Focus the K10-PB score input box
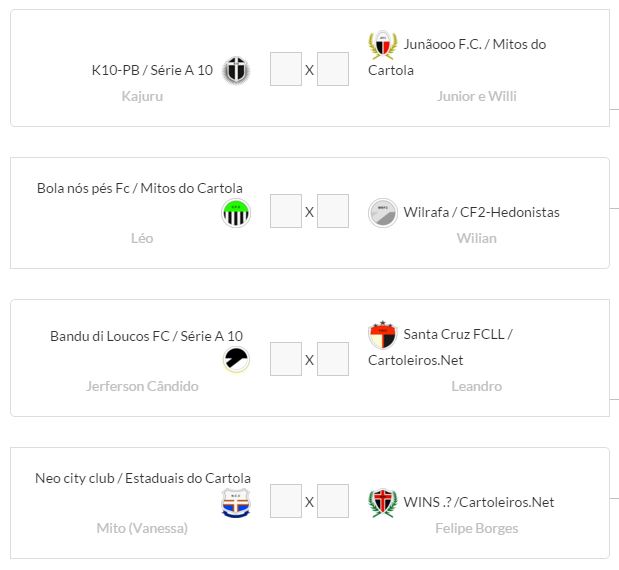This screenshot has height=570, width=619. (286, 70)
